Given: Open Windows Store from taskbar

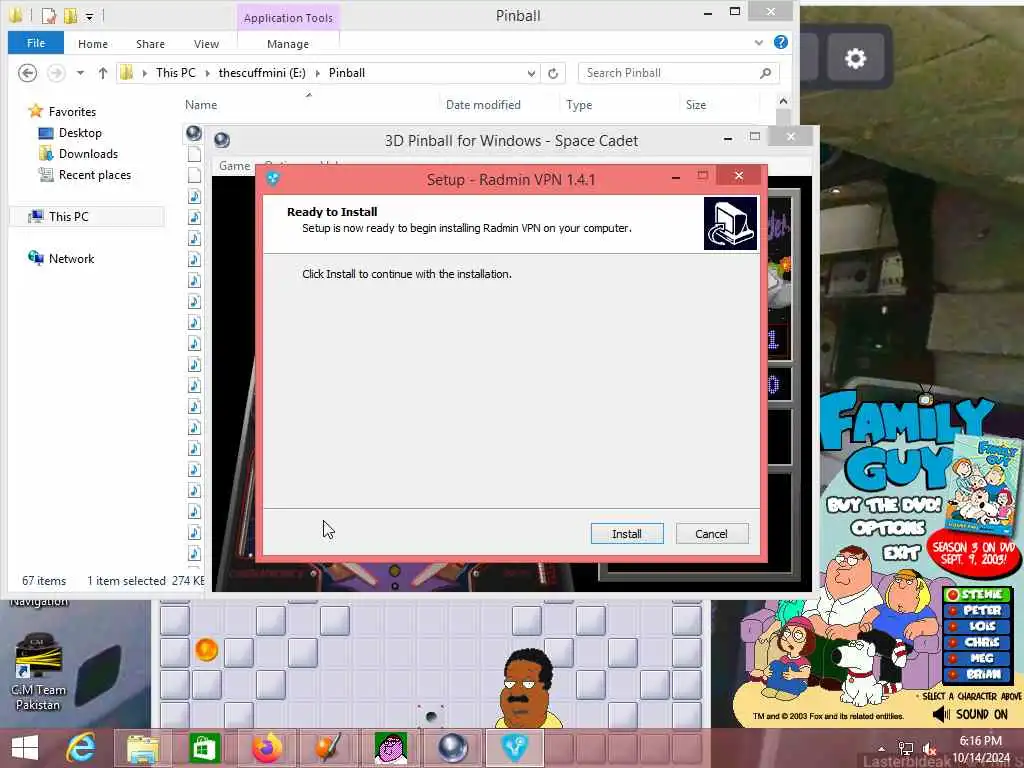Looking at the screenshot, I should tap(205, 748).
